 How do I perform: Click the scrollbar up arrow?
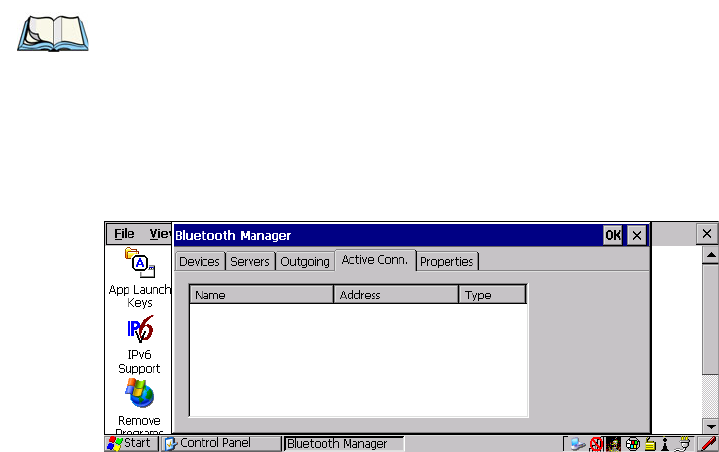(x=711, y=255)
